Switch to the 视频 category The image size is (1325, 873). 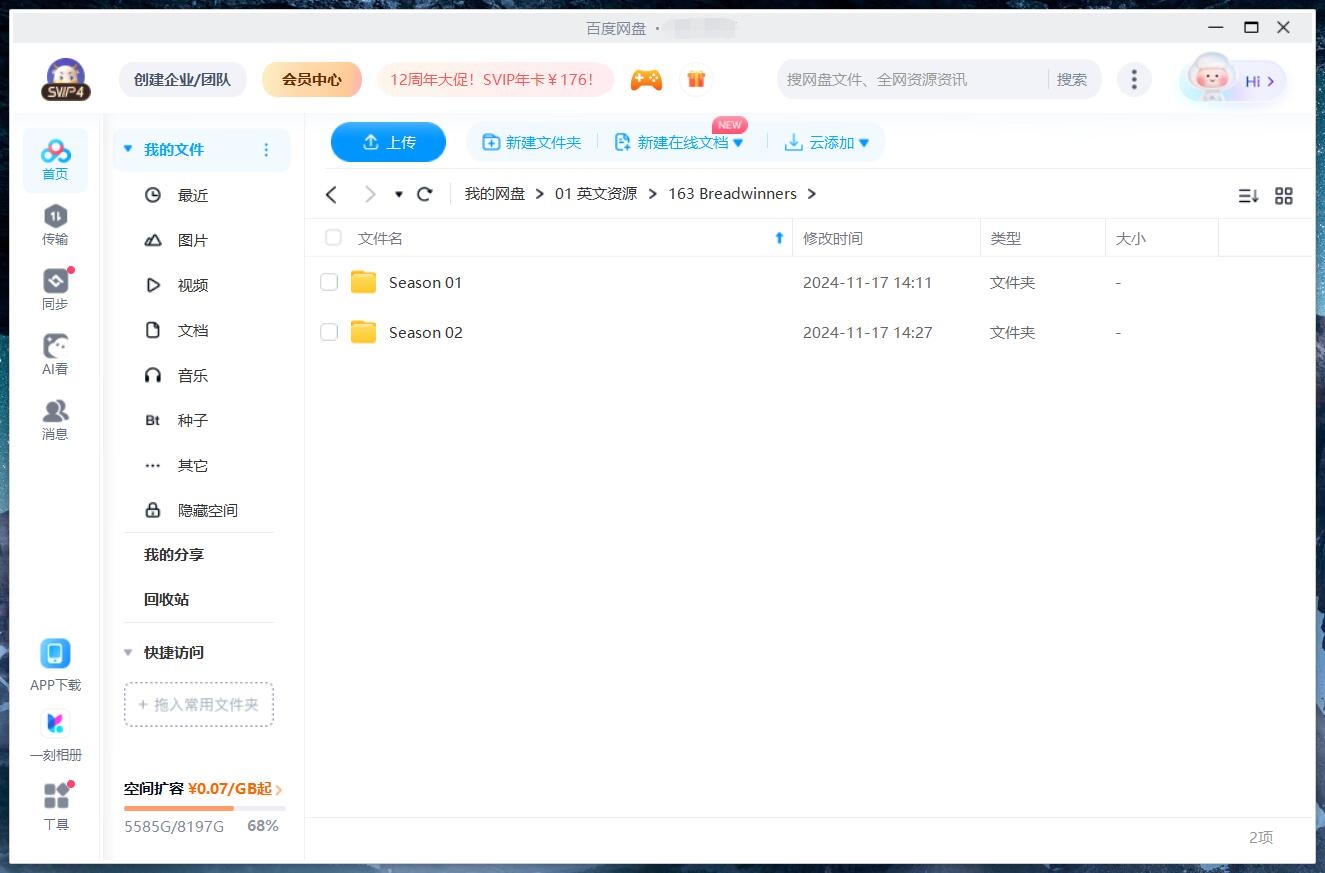click(x=191, y=285)
